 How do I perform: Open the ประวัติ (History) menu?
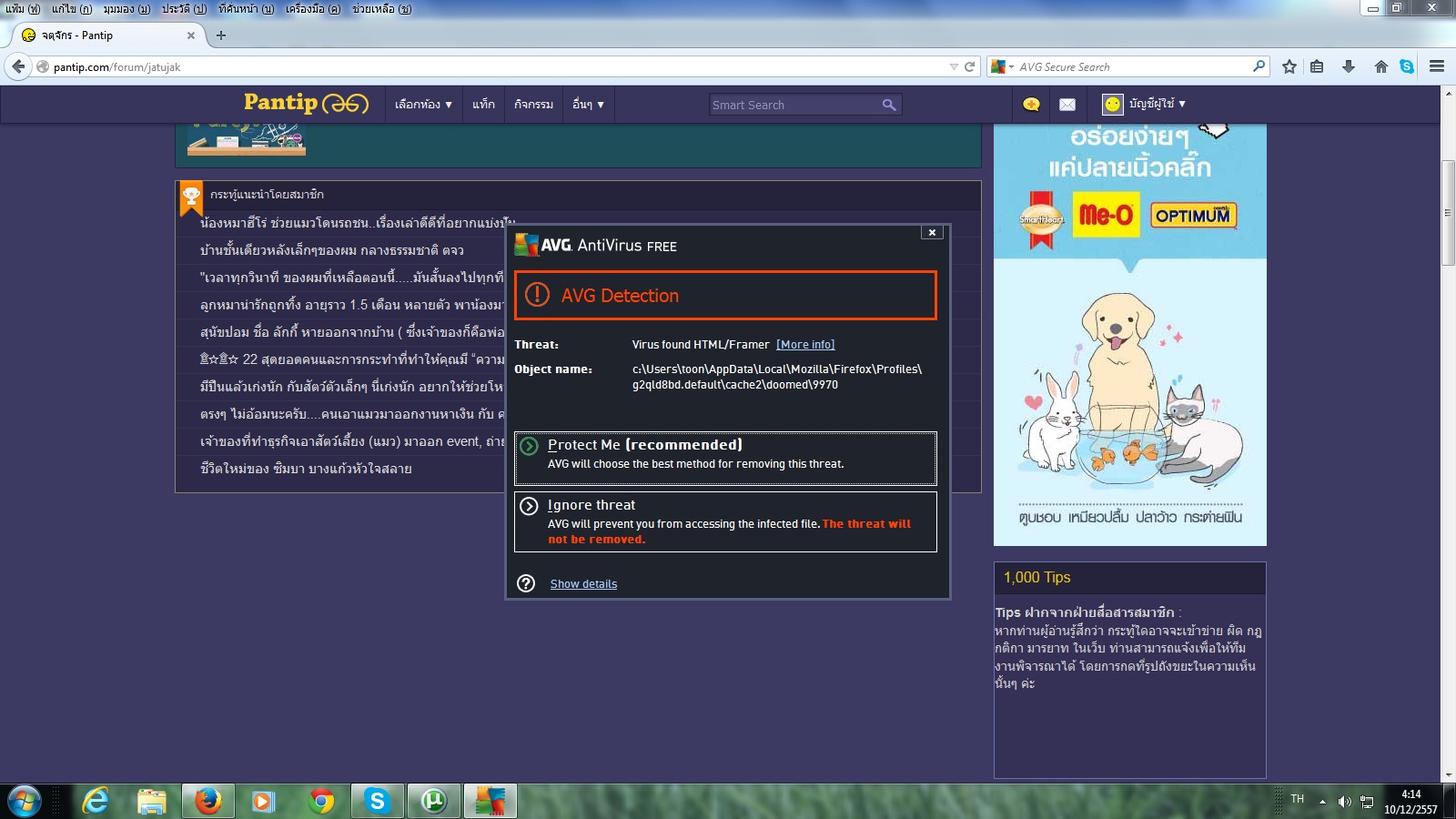[185, 8]
